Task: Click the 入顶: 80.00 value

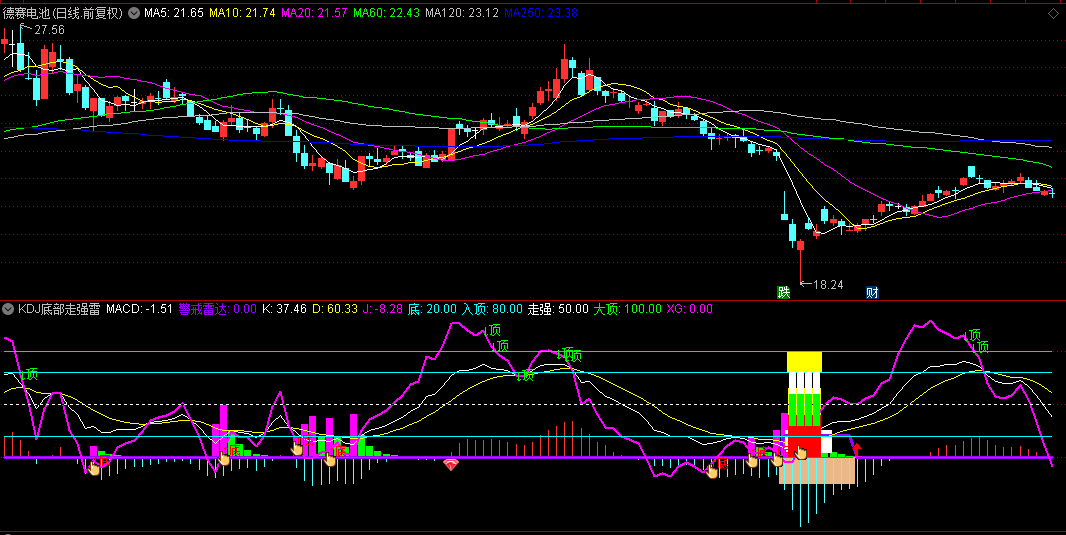Action: coord(492,309)
